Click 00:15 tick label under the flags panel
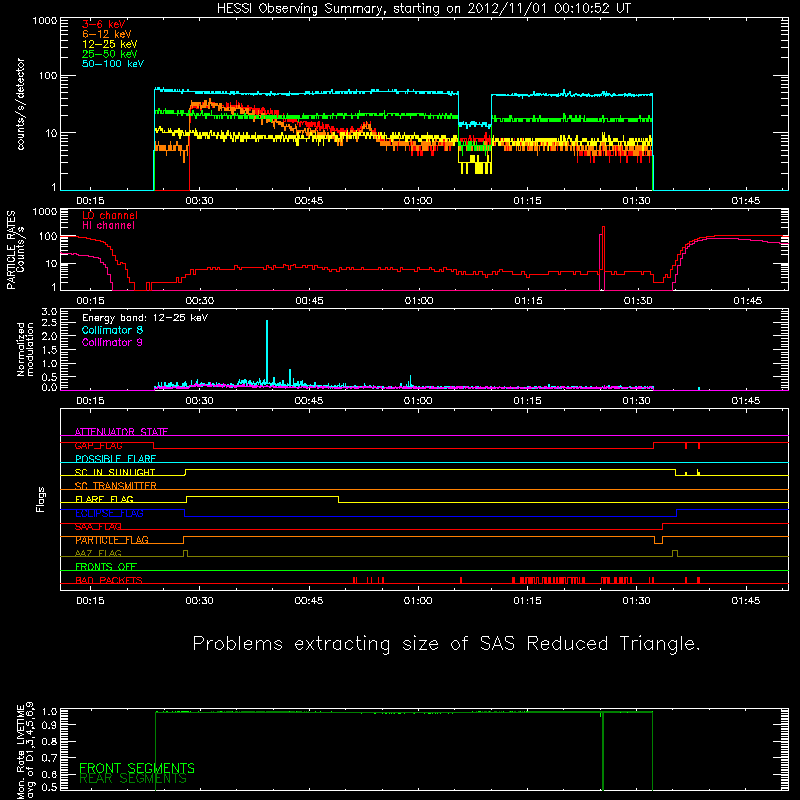The image size is (800, 800). tap(90, 601)
